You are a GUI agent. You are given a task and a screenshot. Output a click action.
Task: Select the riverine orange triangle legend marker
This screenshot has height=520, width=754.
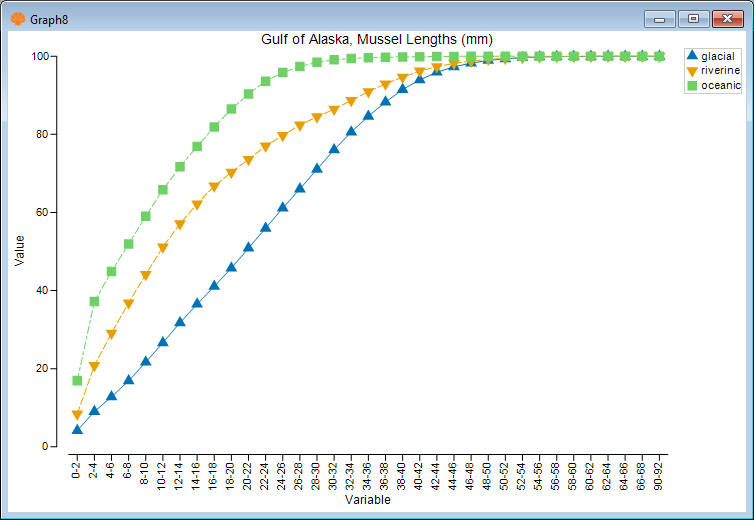pyautogui.click(x=691, y=71)
